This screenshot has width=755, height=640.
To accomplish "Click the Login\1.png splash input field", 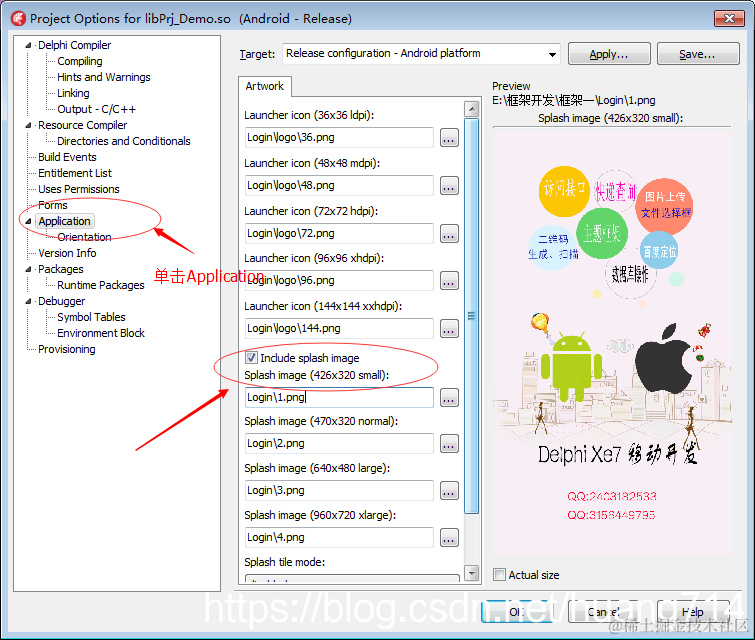I will [x=339, y=398].
